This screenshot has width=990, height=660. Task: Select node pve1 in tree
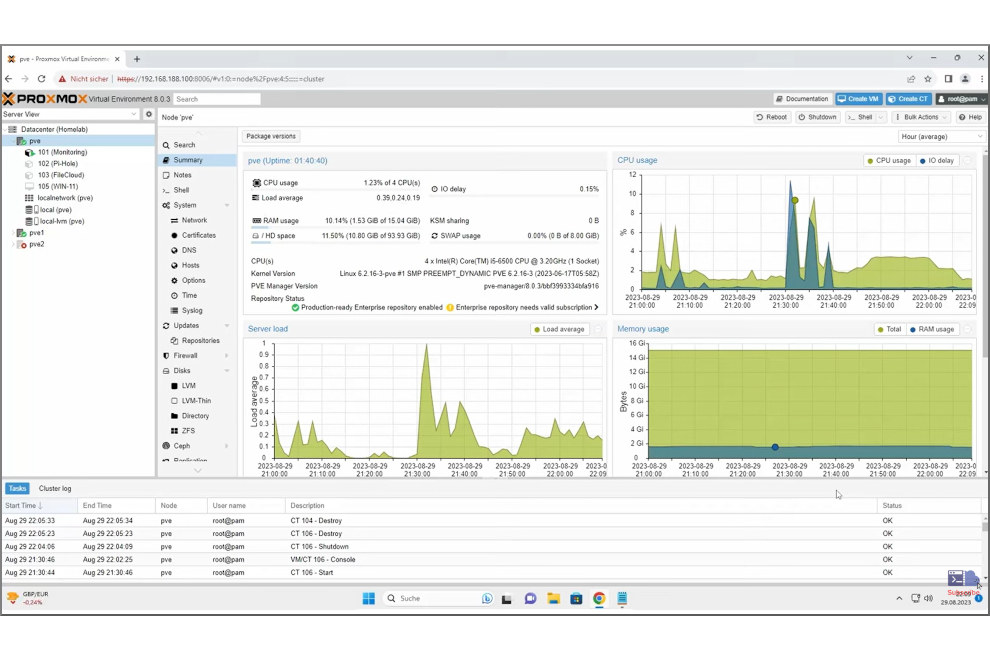(x=36, y=232)
